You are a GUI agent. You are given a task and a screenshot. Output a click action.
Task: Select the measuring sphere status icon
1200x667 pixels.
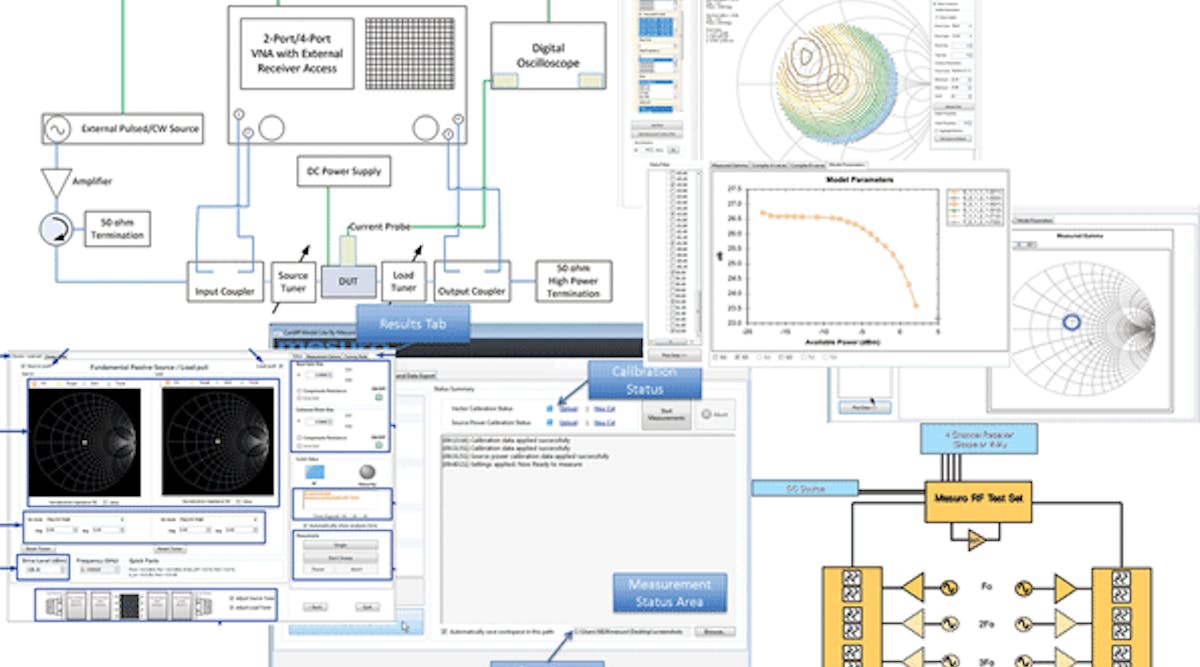pyautogui.click(x=369, y=470)
